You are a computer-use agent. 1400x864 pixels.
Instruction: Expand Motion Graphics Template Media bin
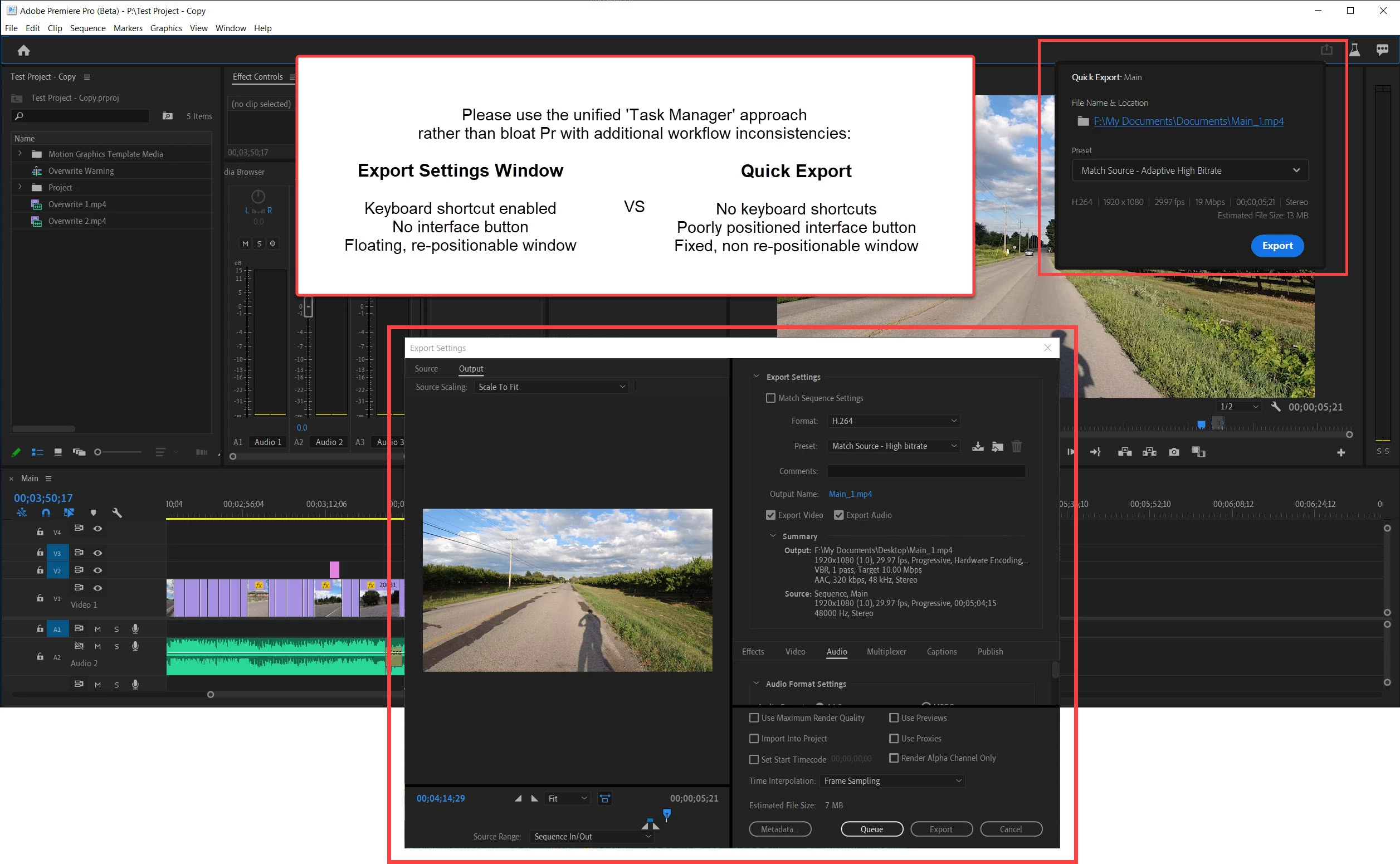(20, 154)
